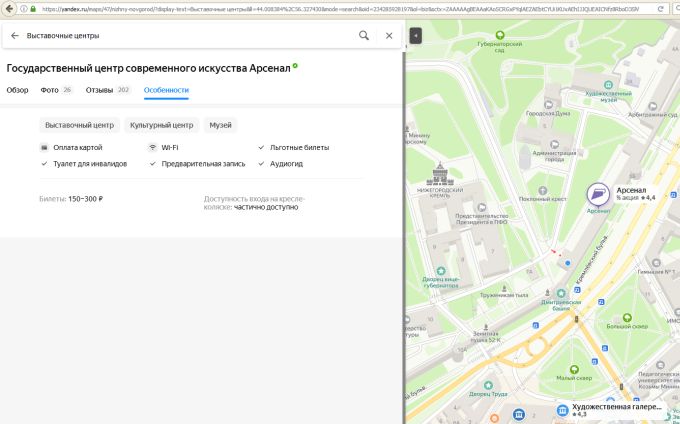Screen dimensions: 680x424
Task: Click Арбитражный суд marker on map
Action: (x=653, y=106)
